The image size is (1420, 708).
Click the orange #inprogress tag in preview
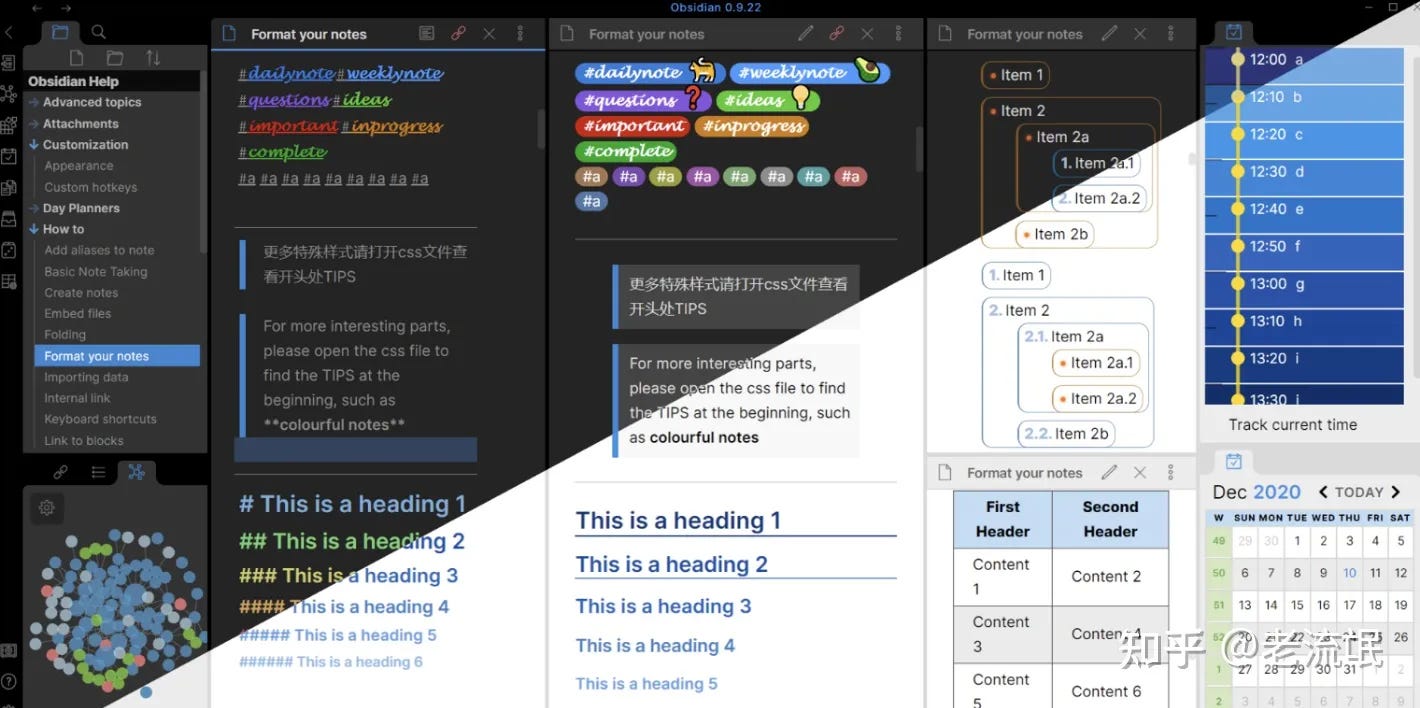tap(753, 126)
